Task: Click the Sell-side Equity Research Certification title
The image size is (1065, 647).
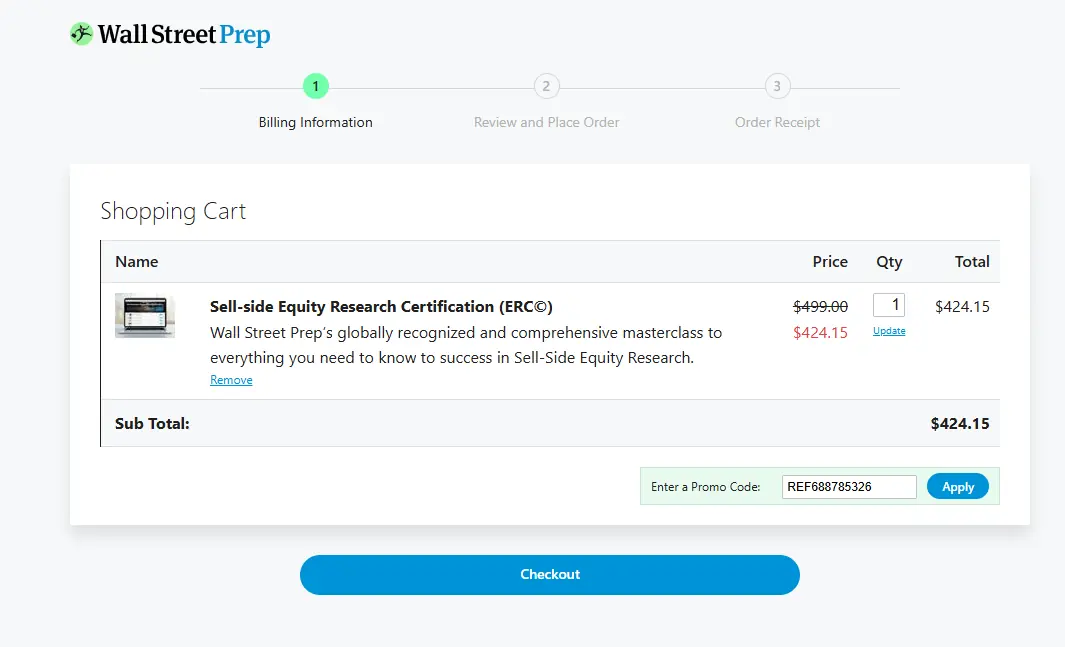Action: (381, 307)
